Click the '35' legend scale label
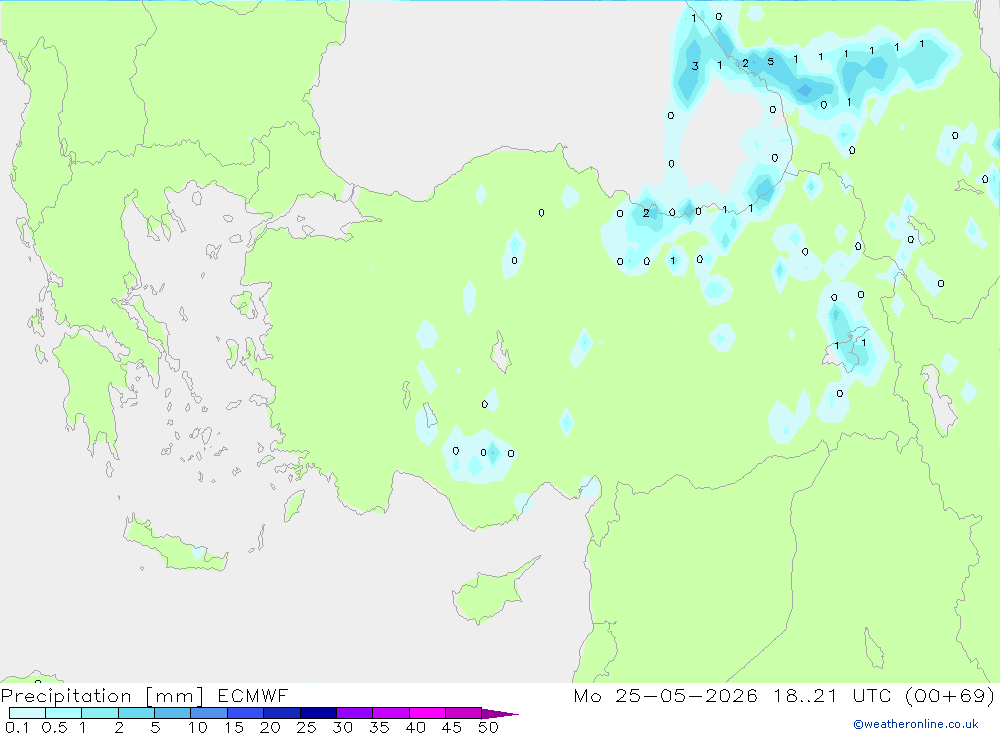Screen dimensions: 1000x733 point(379,727)
